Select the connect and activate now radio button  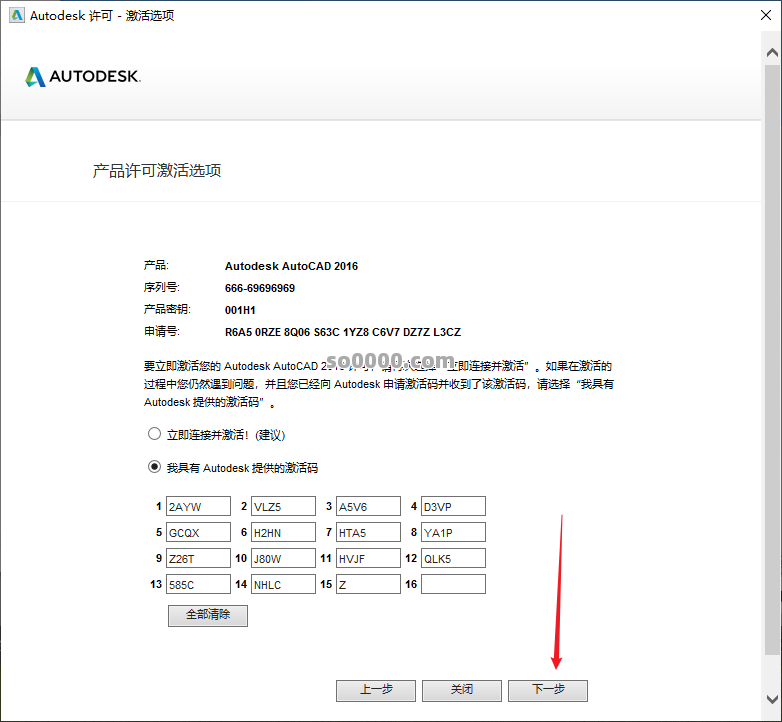click(154, 434)
